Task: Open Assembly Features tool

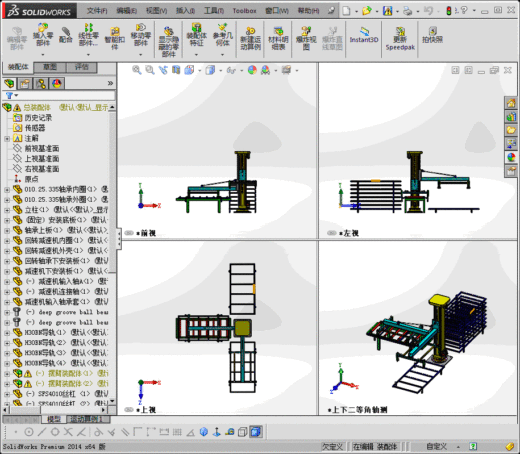Action: click(x=196, y=35)
